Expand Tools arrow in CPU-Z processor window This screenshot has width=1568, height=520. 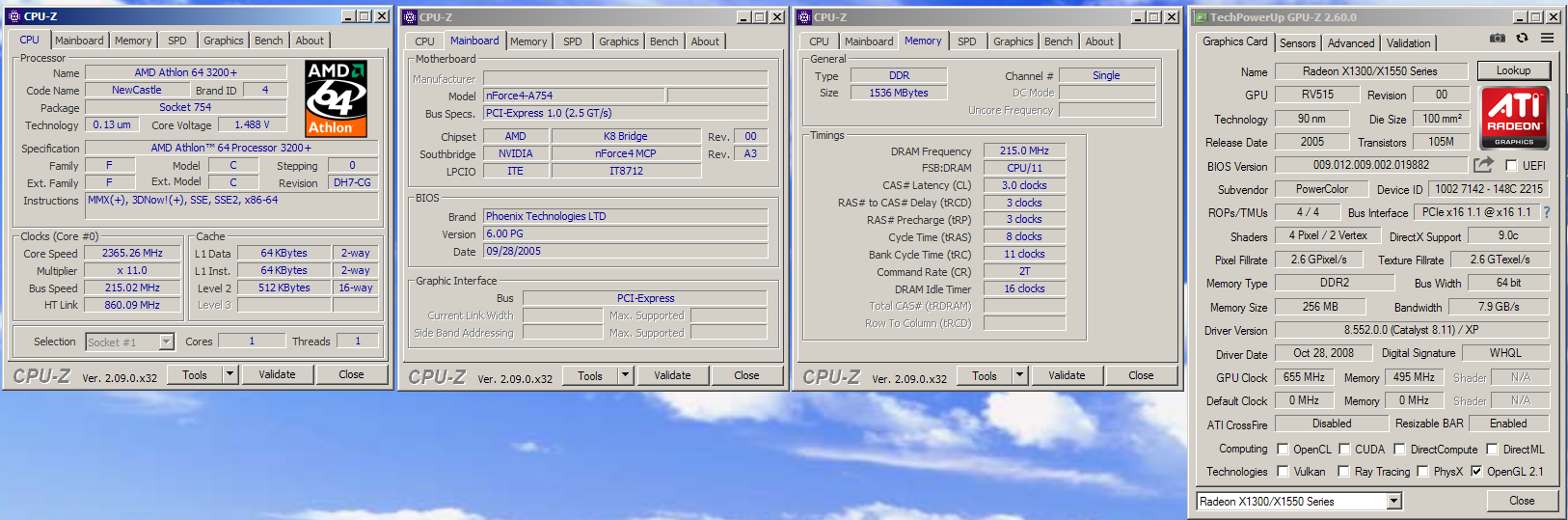point(230,374)
